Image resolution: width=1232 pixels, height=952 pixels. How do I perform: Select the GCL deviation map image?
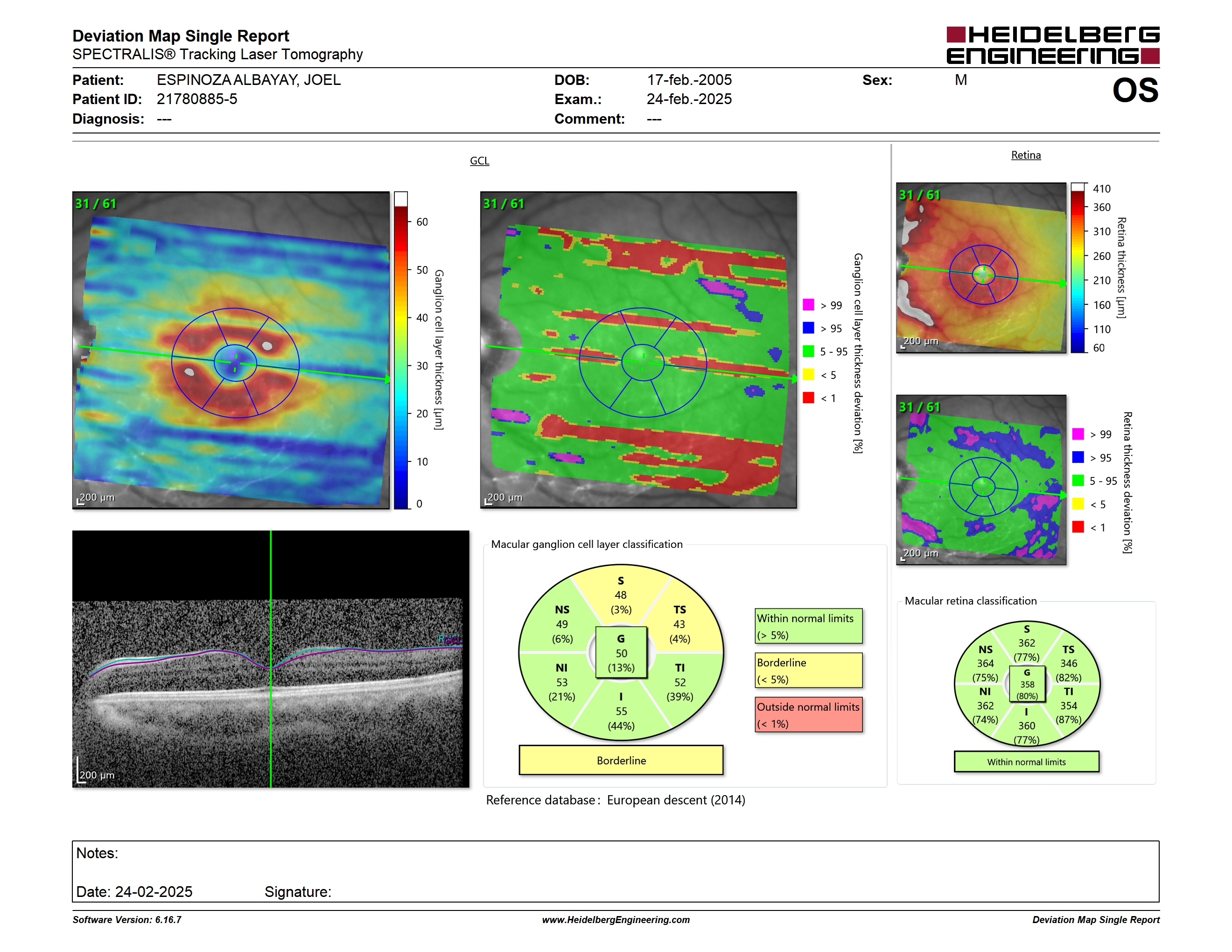(638, 350)
